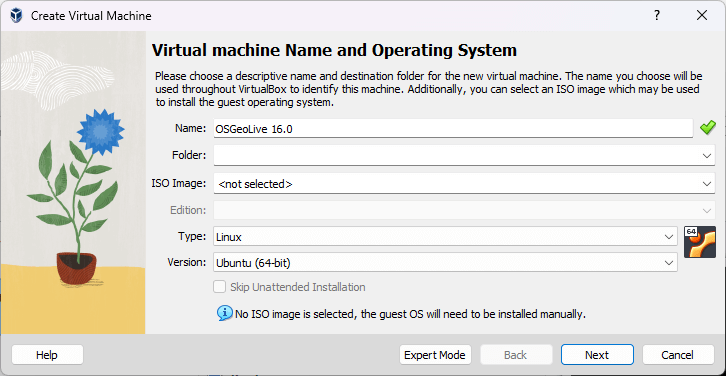Viewport: 726px width, 376px height.
Task: Click inside the empty Folder text field
Action: [456, 155]
